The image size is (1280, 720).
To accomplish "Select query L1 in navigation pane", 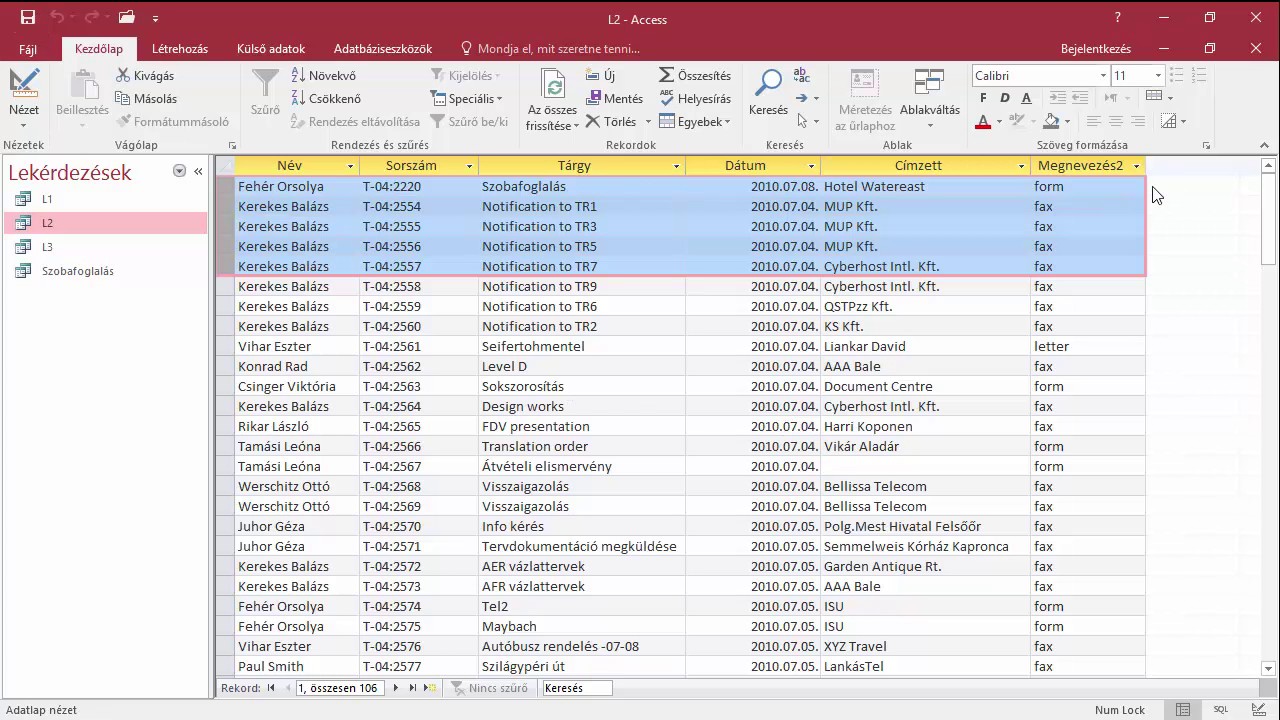I will [x=105, y=199].
